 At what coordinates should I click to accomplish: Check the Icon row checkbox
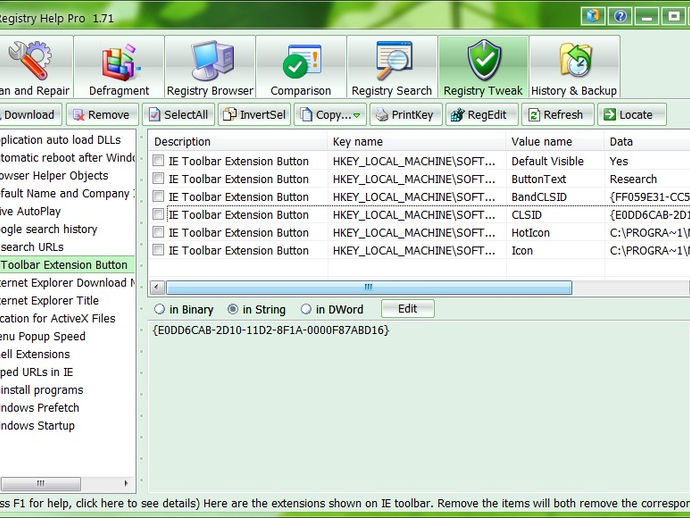(x=158, y=250)
